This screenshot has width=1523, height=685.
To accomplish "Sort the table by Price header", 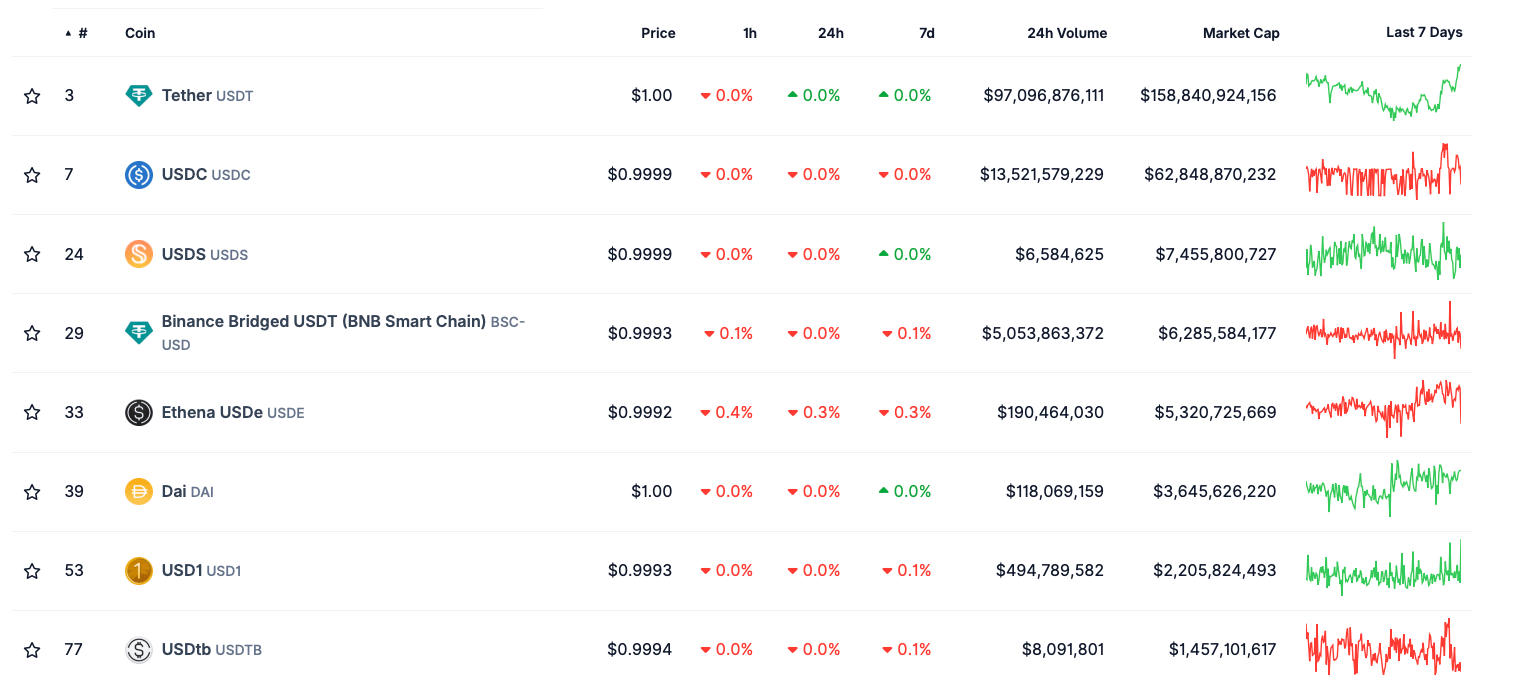I will [x=658, y=33].
